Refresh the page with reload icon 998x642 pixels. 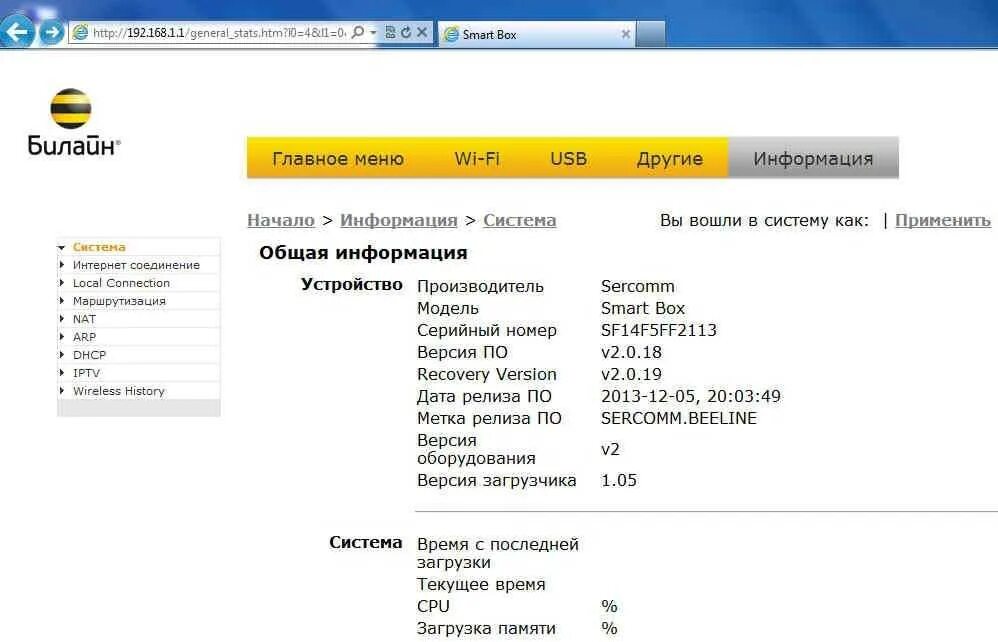click(x=405, y=32)
